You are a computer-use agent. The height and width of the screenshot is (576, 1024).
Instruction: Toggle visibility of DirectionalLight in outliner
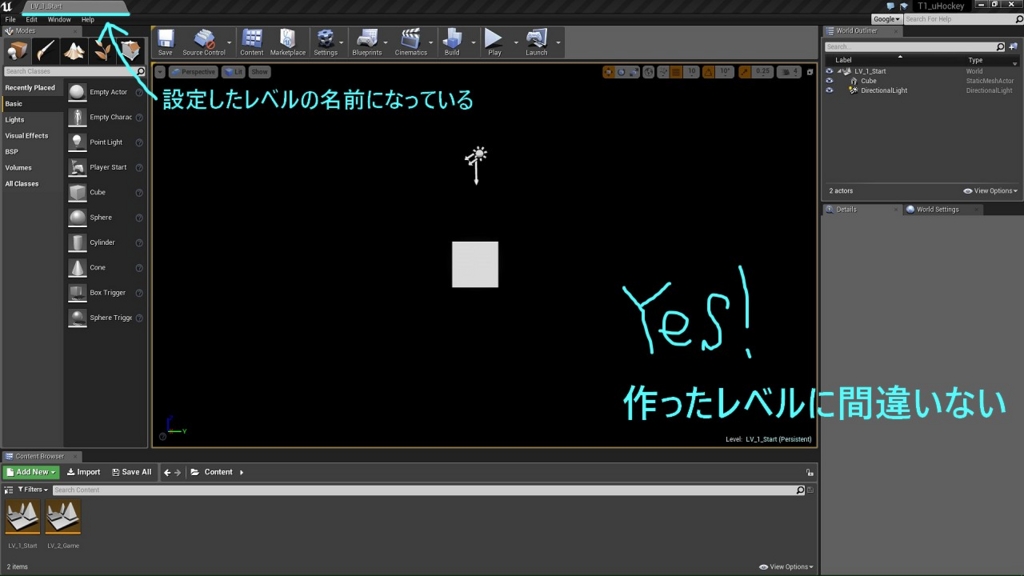829,91
